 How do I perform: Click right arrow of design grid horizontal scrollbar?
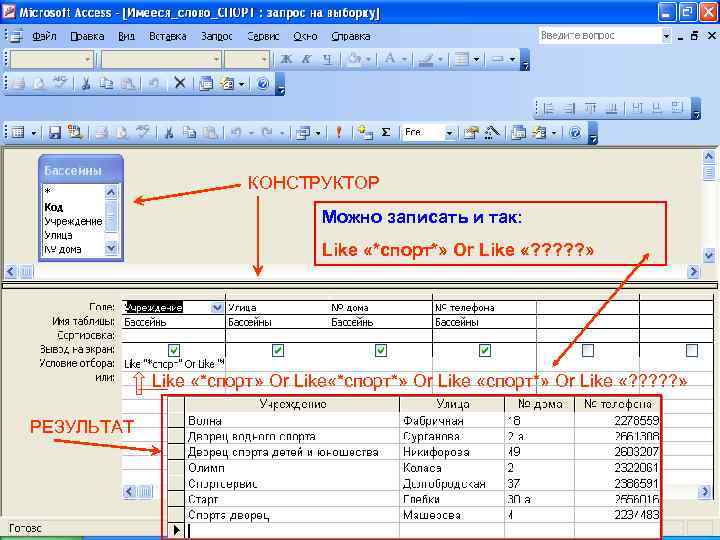pos(704,492)
